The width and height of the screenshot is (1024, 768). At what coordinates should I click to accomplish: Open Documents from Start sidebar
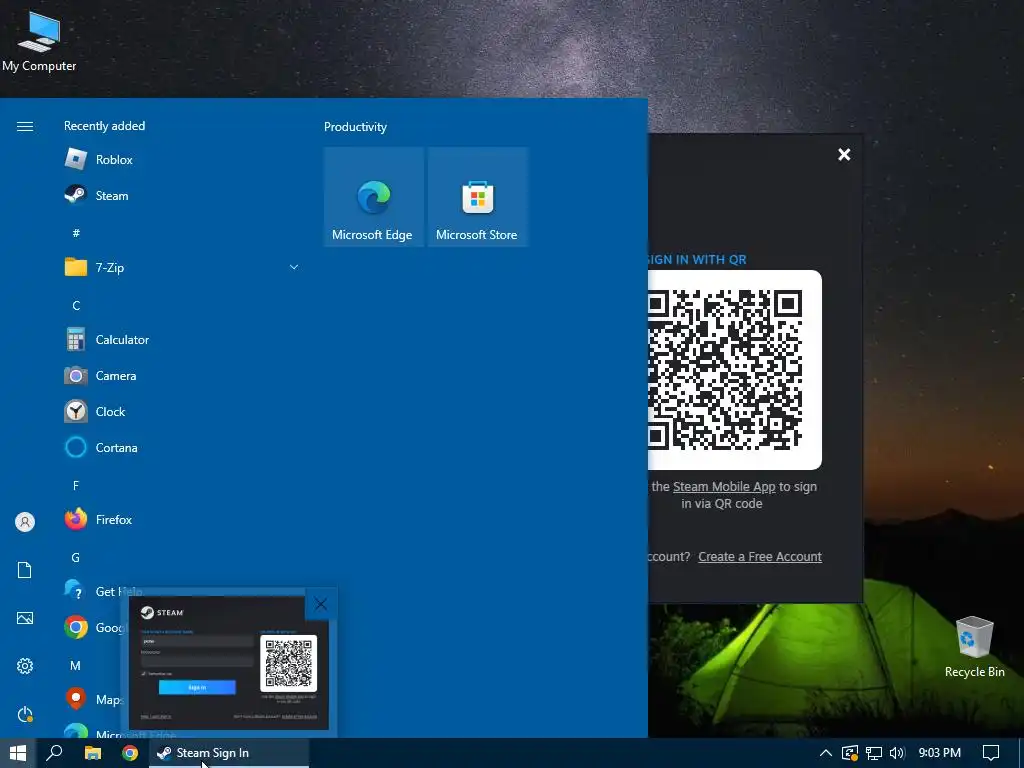click(x=25, y=570)
